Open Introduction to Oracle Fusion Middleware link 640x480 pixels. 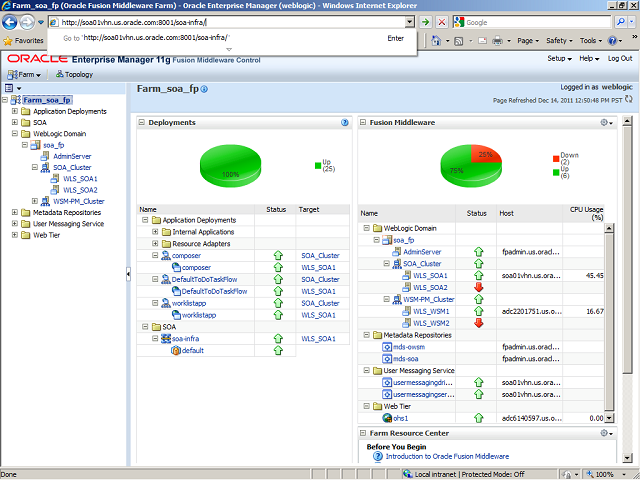(x=437, y=456)
